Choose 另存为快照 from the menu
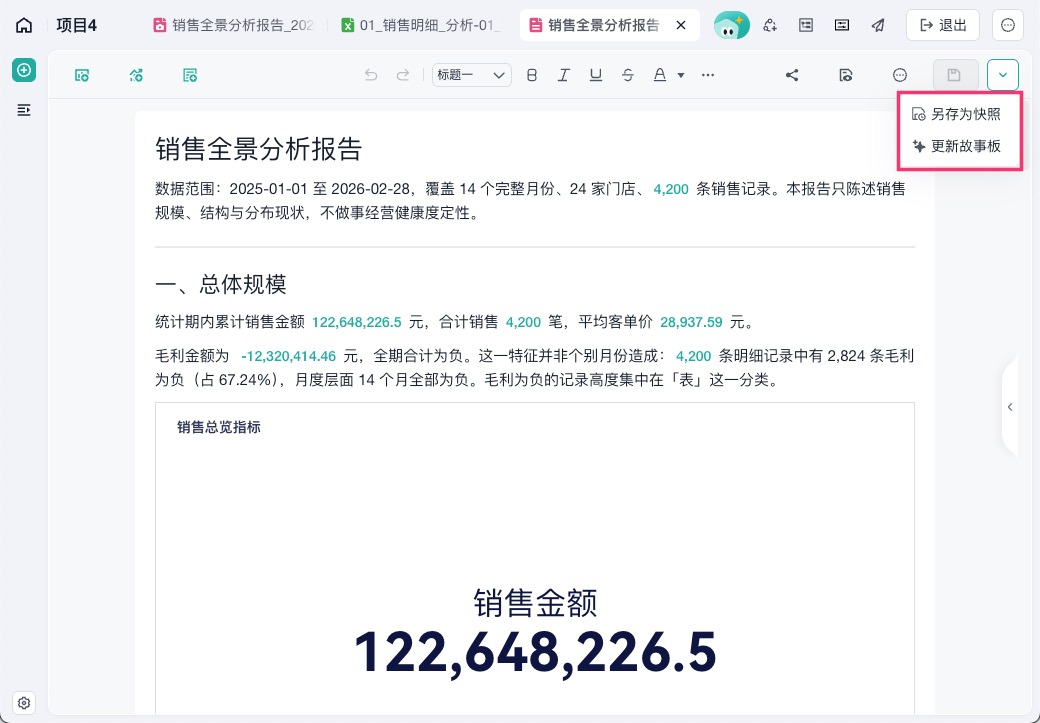The height and width of the screenshot is (723, 1040). (957, 114)
